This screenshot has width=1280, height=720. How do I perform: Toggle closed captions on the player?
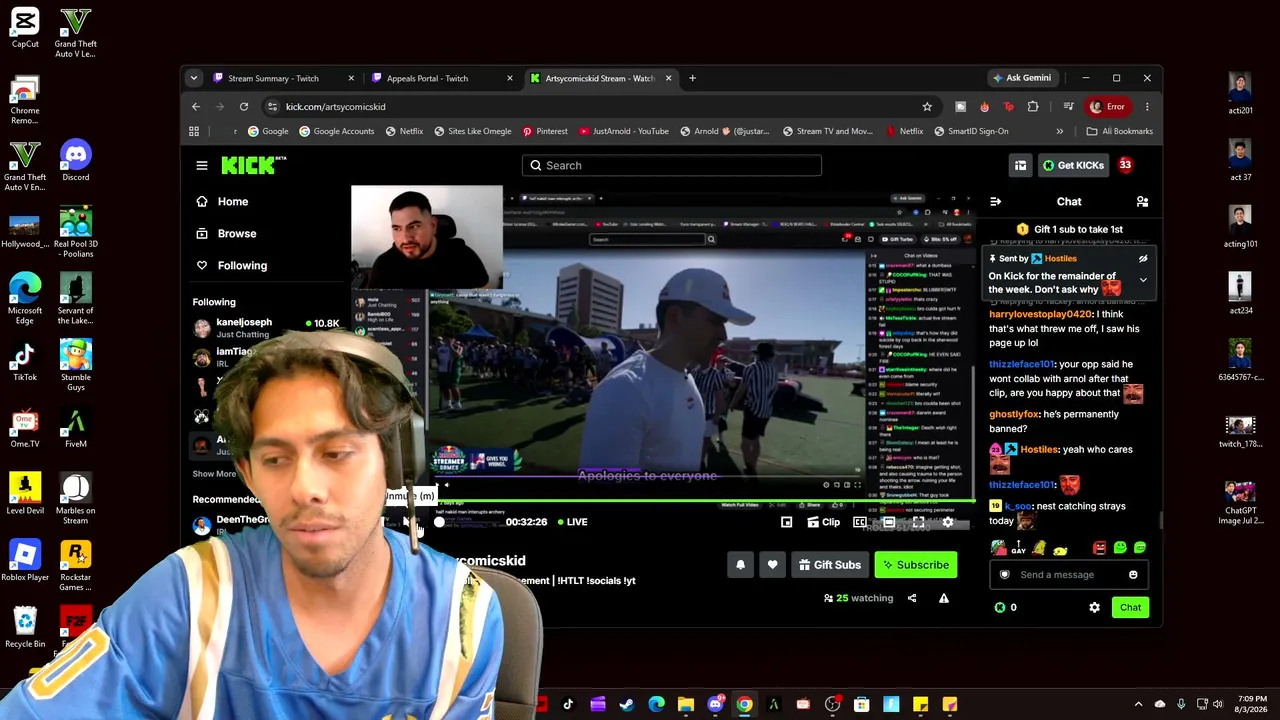(x=860, y=522)
